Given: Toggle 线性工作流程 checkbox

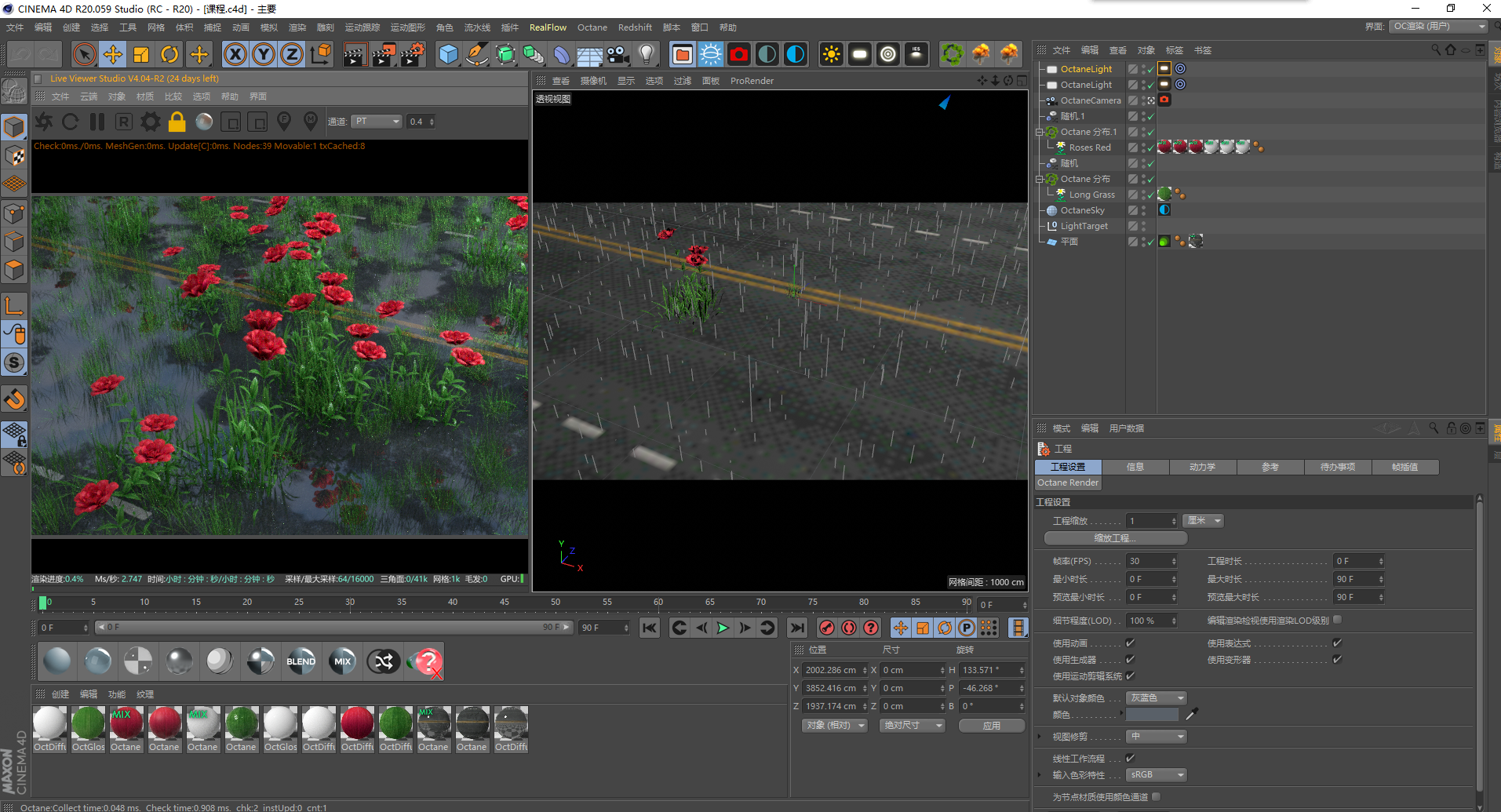Looking at the screenshot, I should (x=1131, y=758).
